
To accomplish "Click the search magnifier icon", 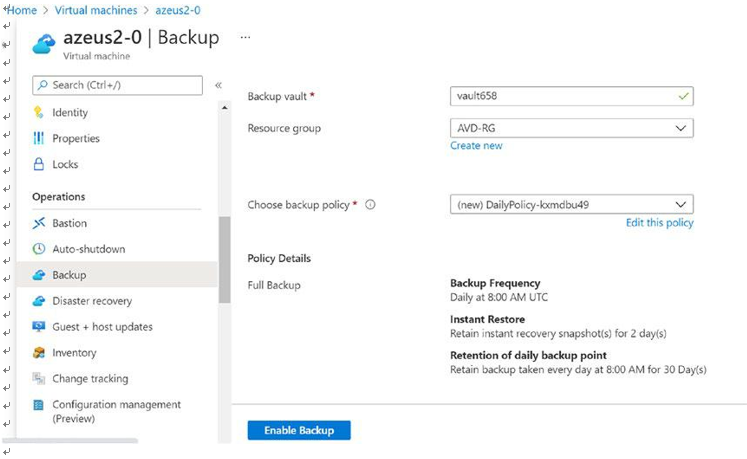I will (42, 85).
